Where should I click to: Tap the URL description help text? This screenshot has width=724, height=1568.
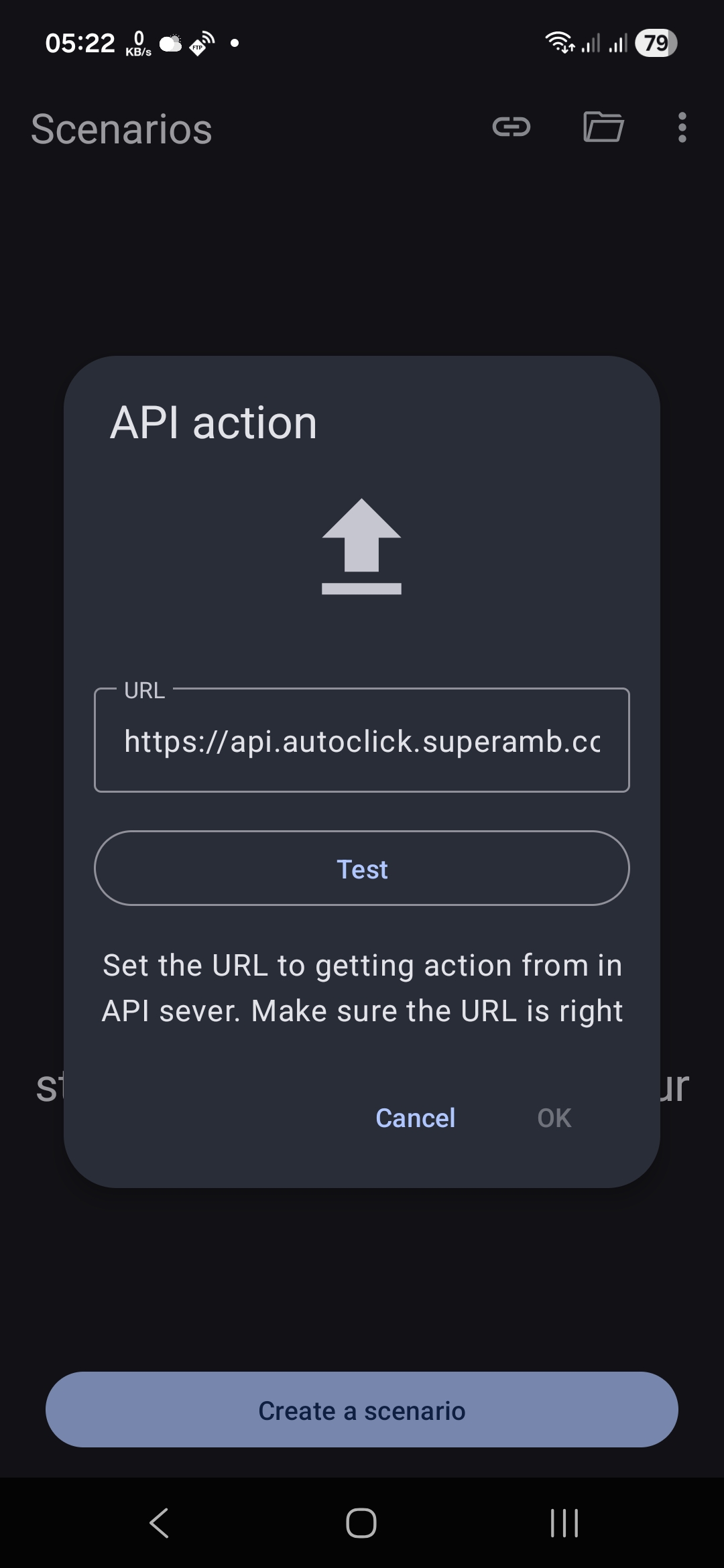362,988
